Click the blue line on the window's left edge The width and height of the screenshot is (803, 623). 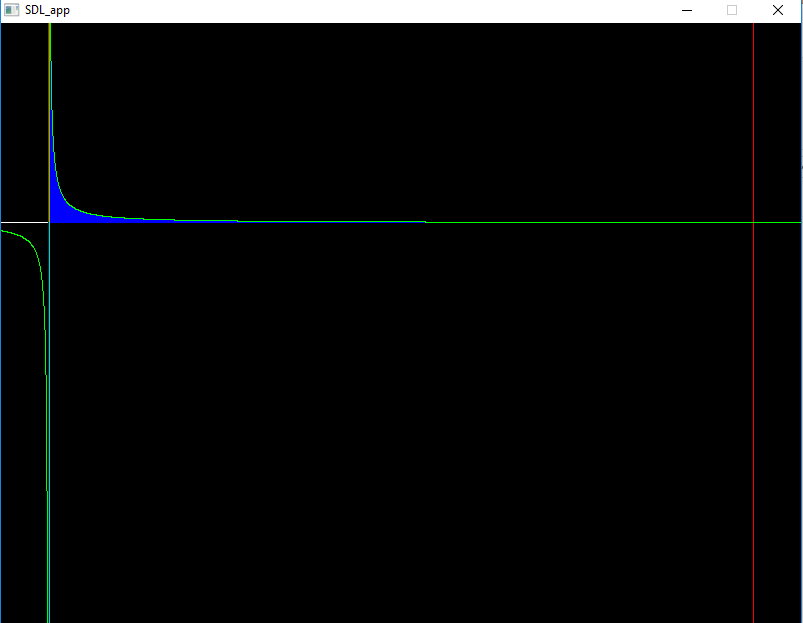pyautogui.click(x=1, y=400)
